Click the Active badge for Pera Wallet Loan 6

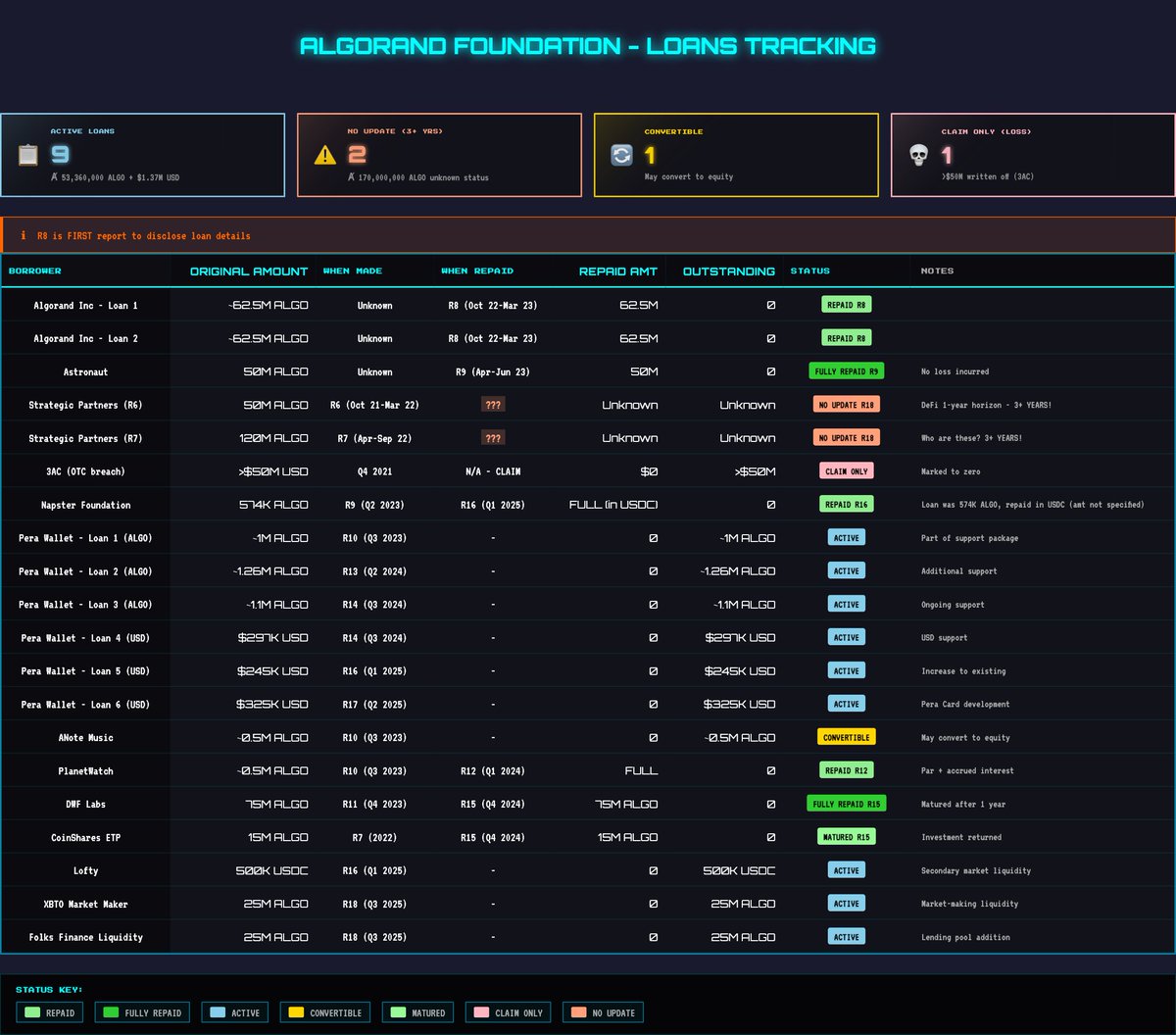click(847, 704)
